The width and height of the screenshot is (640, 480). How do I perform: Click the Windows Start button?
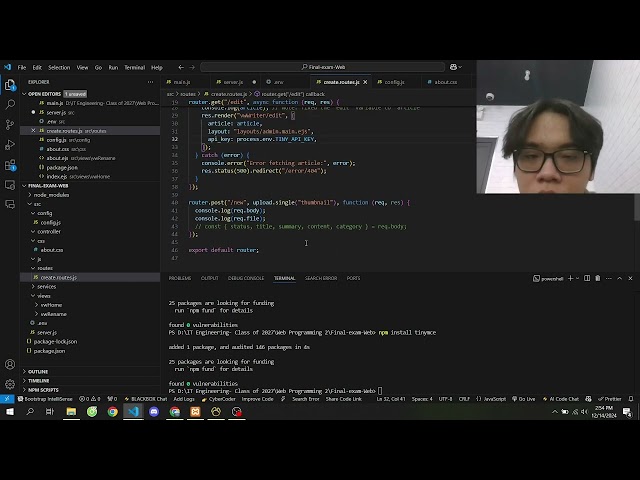pyautogui.click(x=9, y=412)
